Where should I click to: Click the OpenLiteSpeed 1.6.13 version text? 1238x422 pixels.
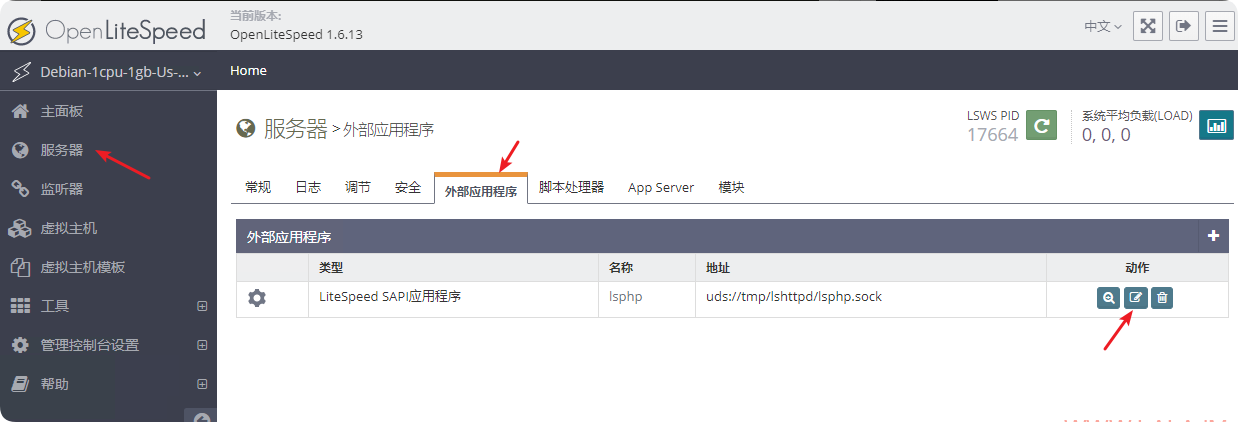[296, 34]
